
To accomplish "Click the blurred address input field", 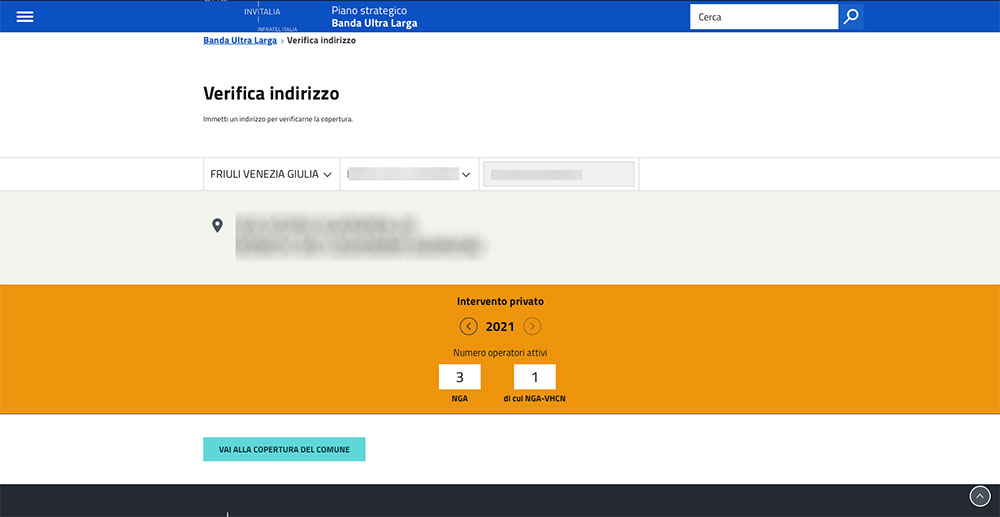I will tap(559, 174).
